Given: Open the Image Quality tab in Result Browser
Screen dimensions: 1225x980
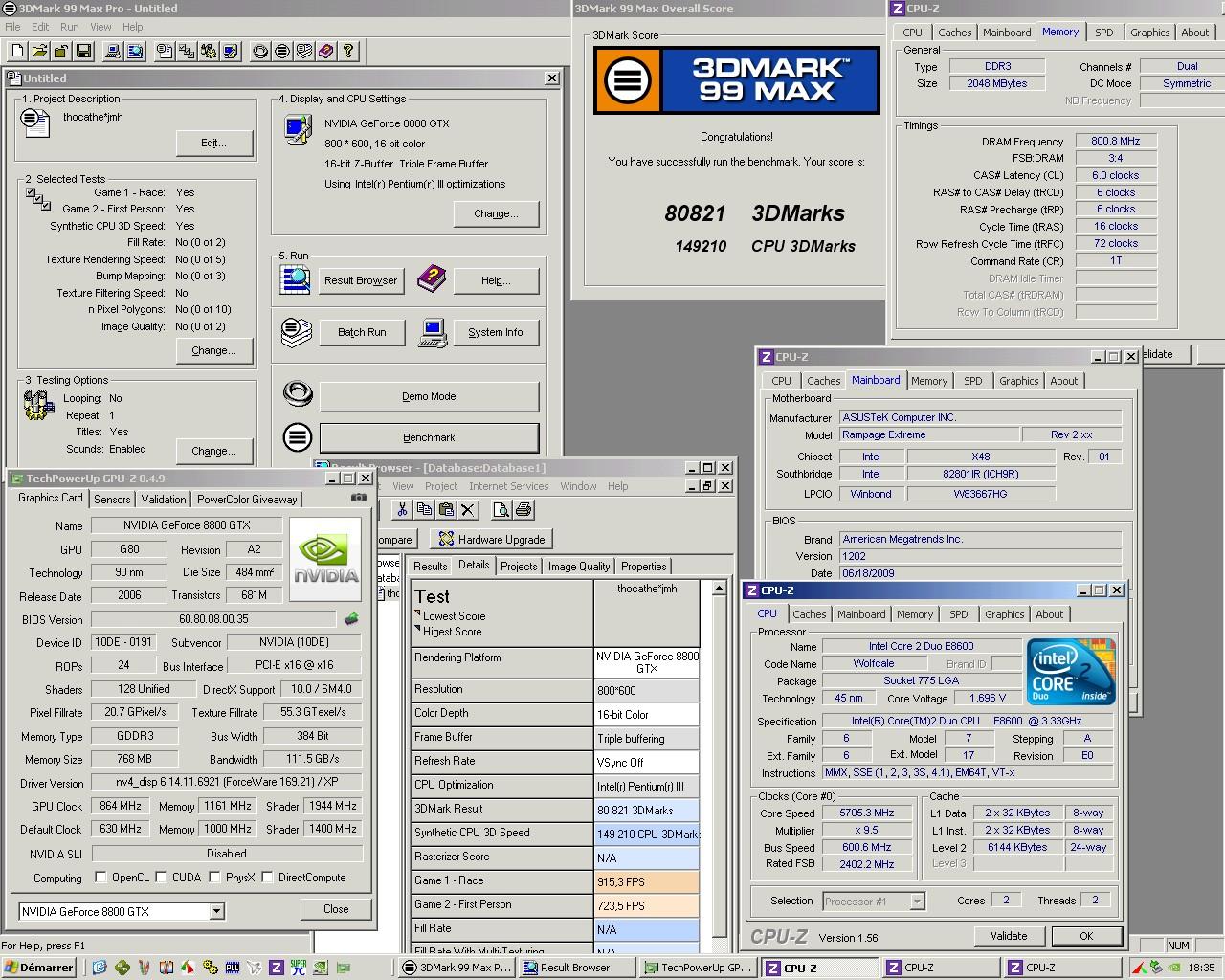Looking at the screenshot, I should coord(578,566).
